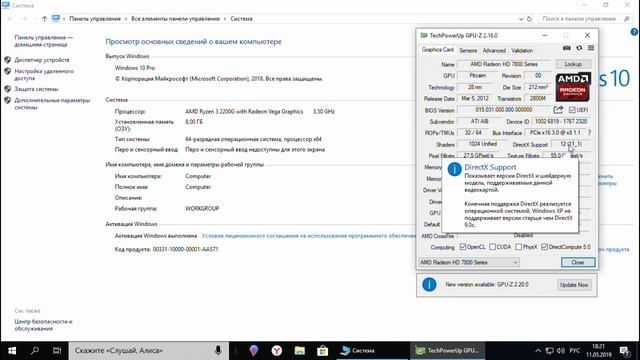Open the notification center icon

tap(624, 351)
